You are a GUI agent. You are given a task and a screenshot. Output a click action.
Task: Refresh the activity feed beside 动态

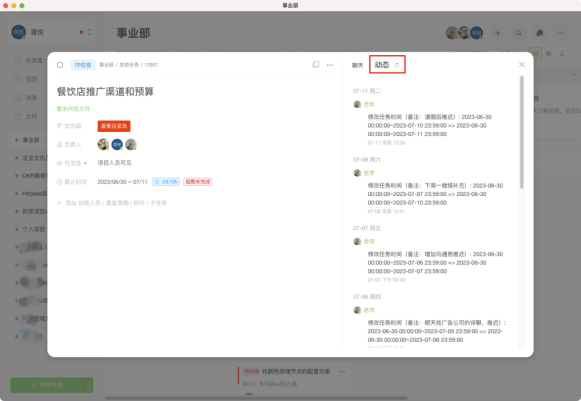tap(397, 65)
